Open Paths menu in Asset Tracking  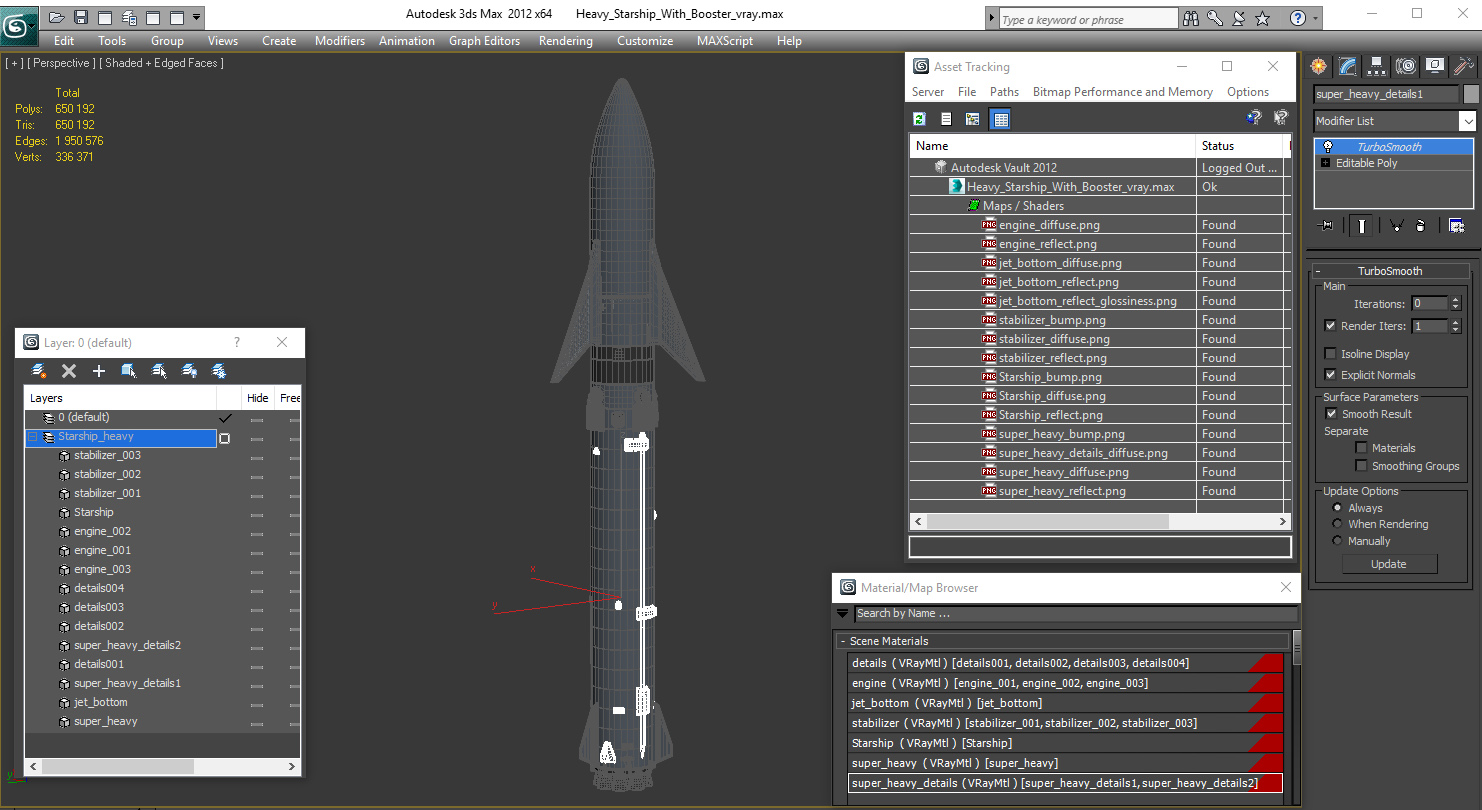pos(1004,92)
